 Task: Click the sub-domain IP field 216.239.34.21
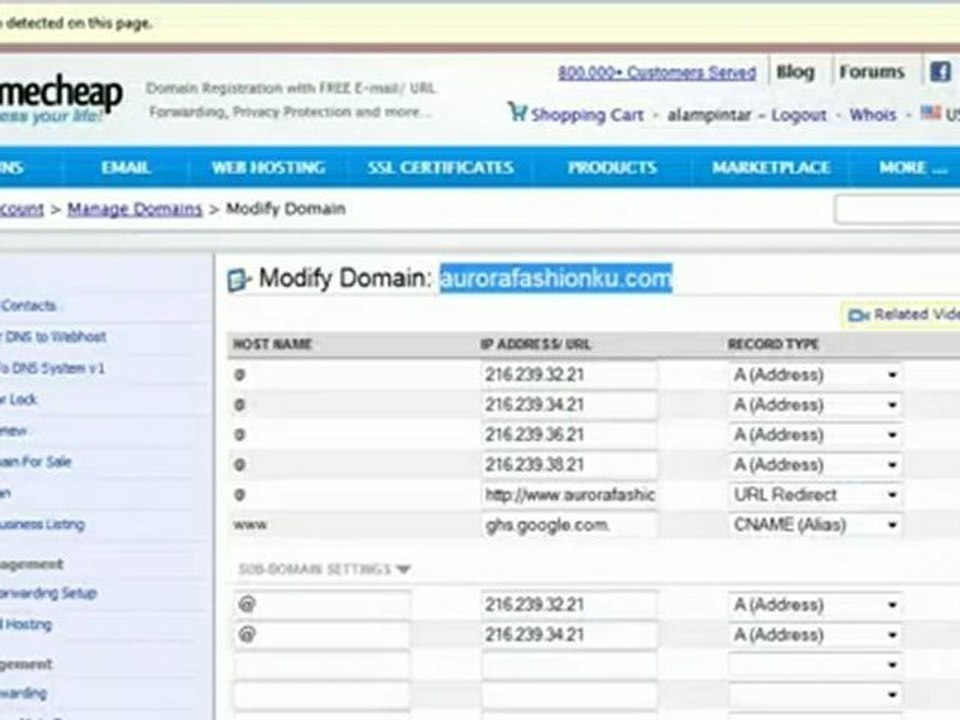[x=569, y=635]
